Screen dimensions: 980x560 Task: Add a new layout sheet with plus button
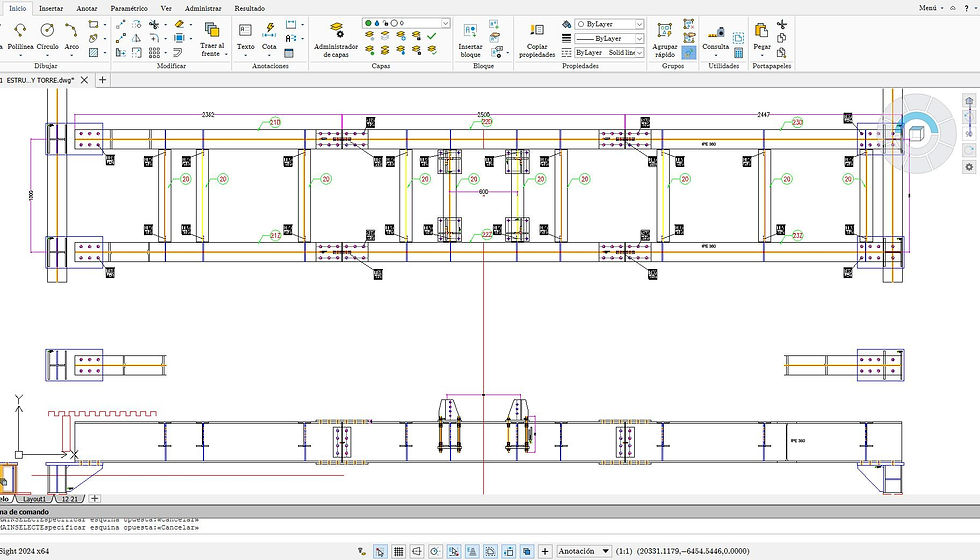pos(94,499)
